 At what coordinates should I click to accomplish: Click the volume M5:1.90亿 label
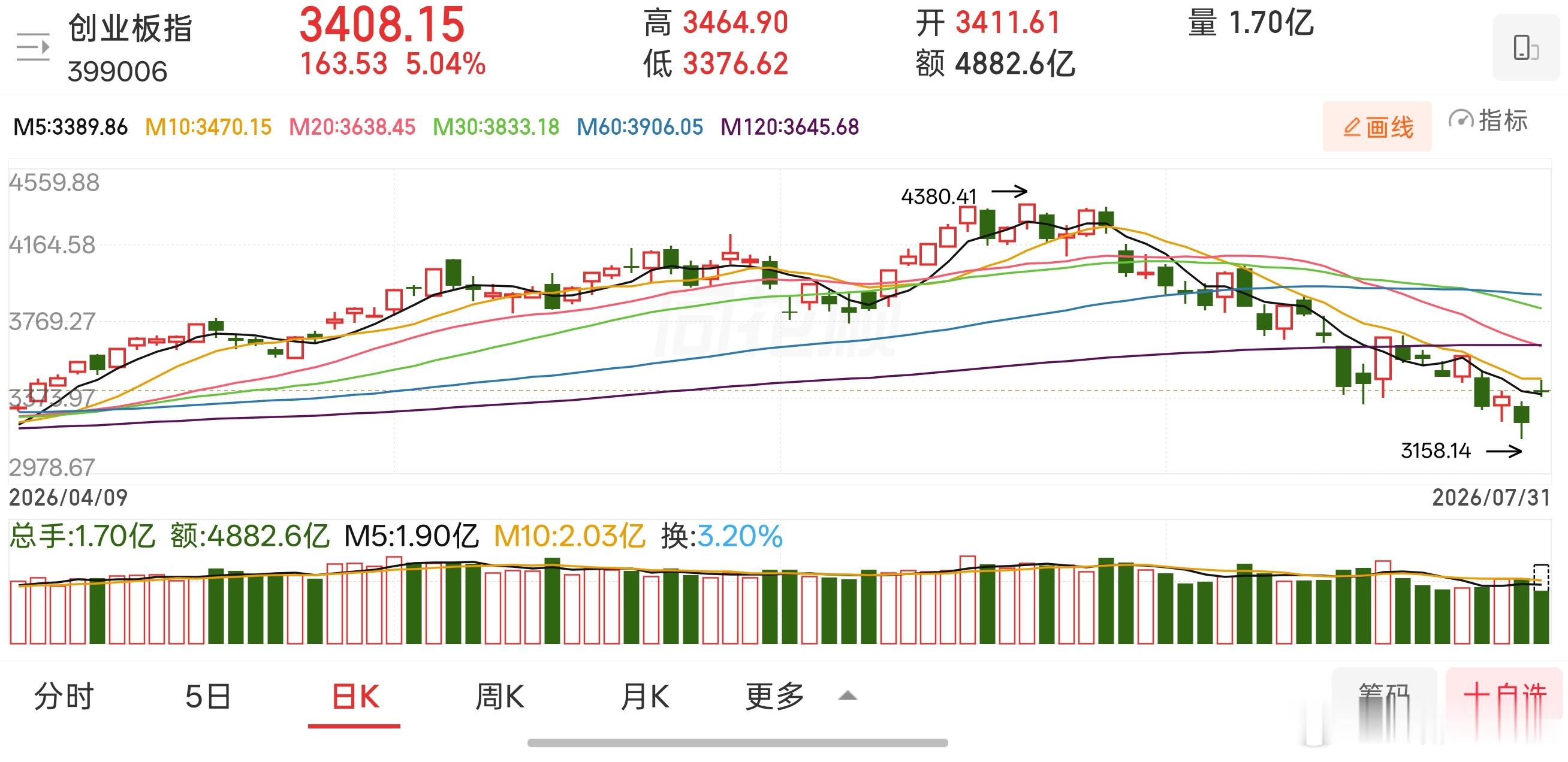pos(411,536)
